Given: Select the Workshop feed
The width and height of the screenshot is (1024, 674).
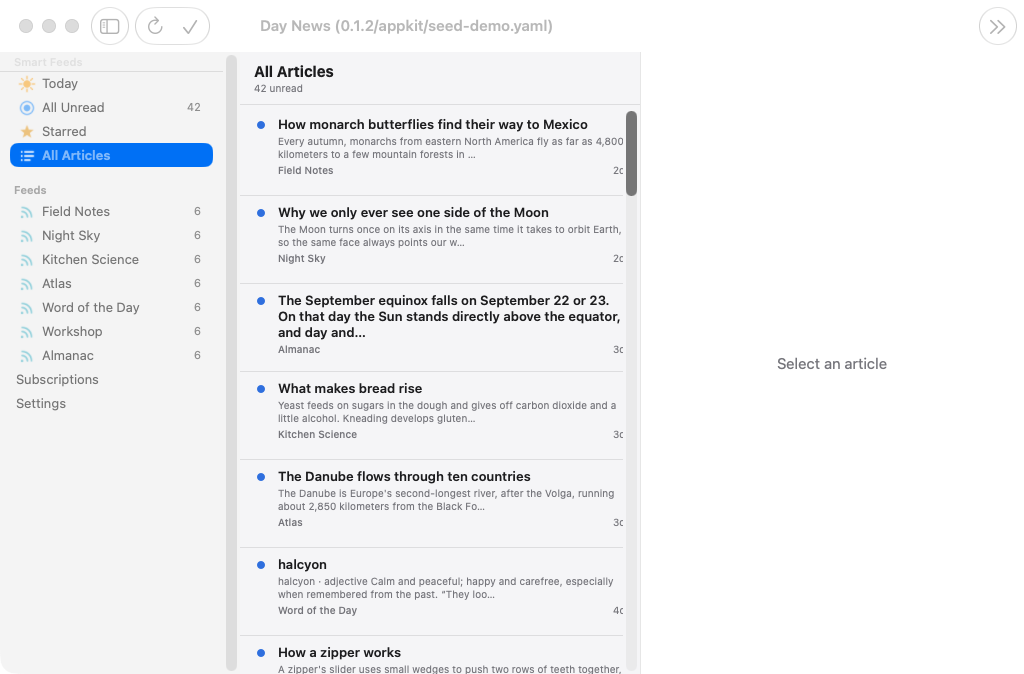Looking at the screenshot, I should coord(112,332).
